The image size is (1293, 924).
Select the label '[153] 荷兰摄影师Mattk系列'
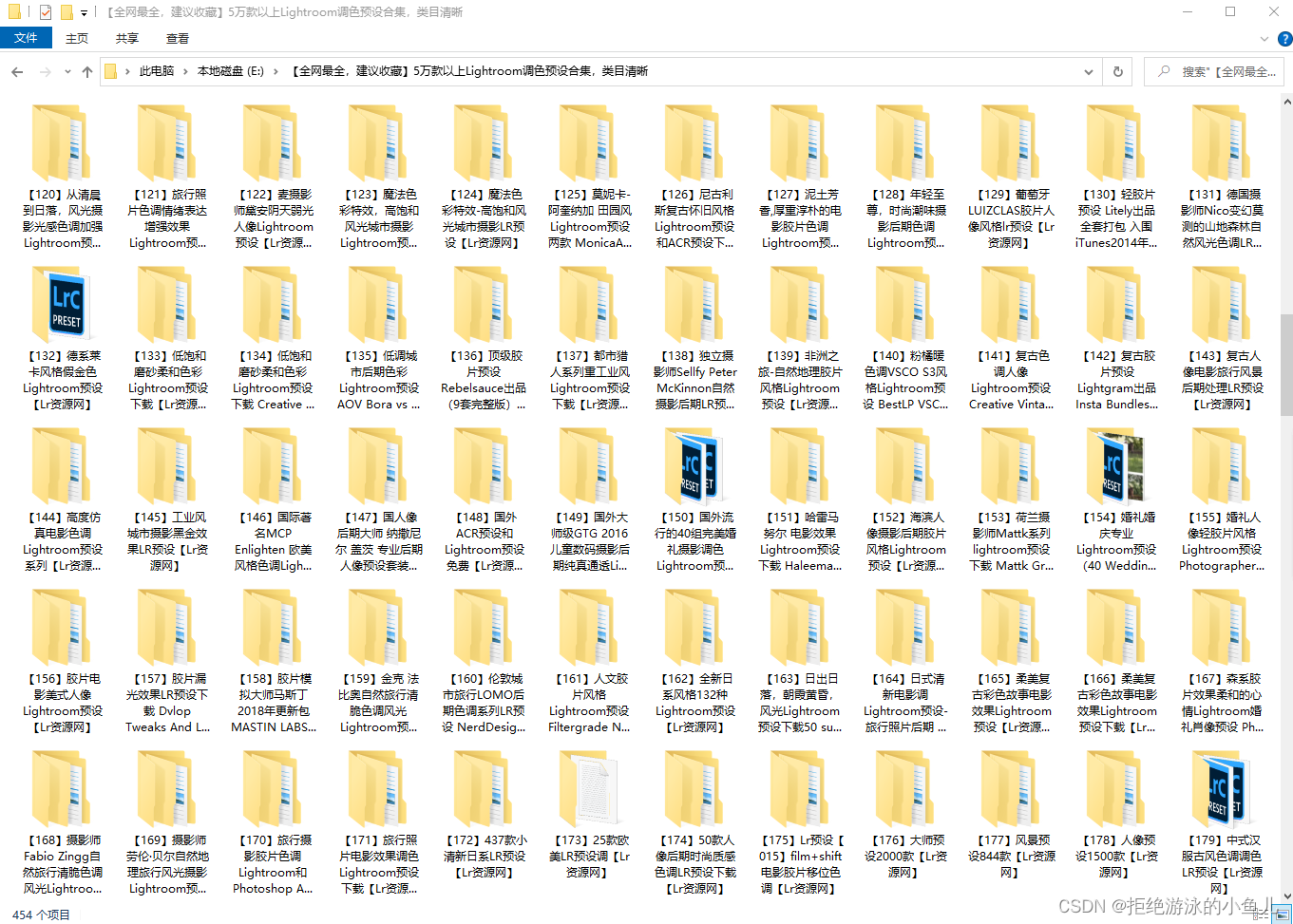click(1011, 541)
